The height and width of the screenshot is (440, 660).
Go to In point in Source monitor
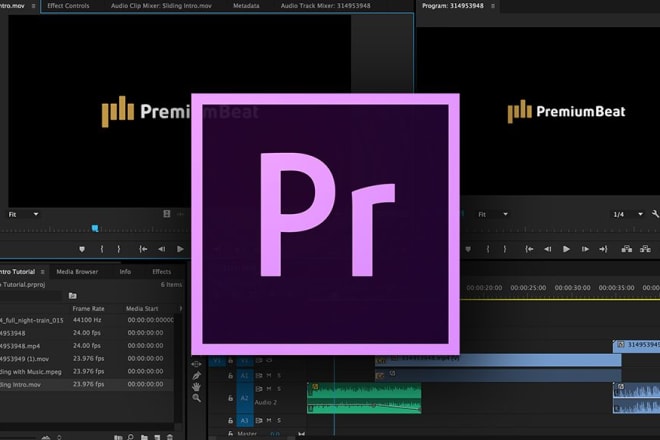point(143,249)
